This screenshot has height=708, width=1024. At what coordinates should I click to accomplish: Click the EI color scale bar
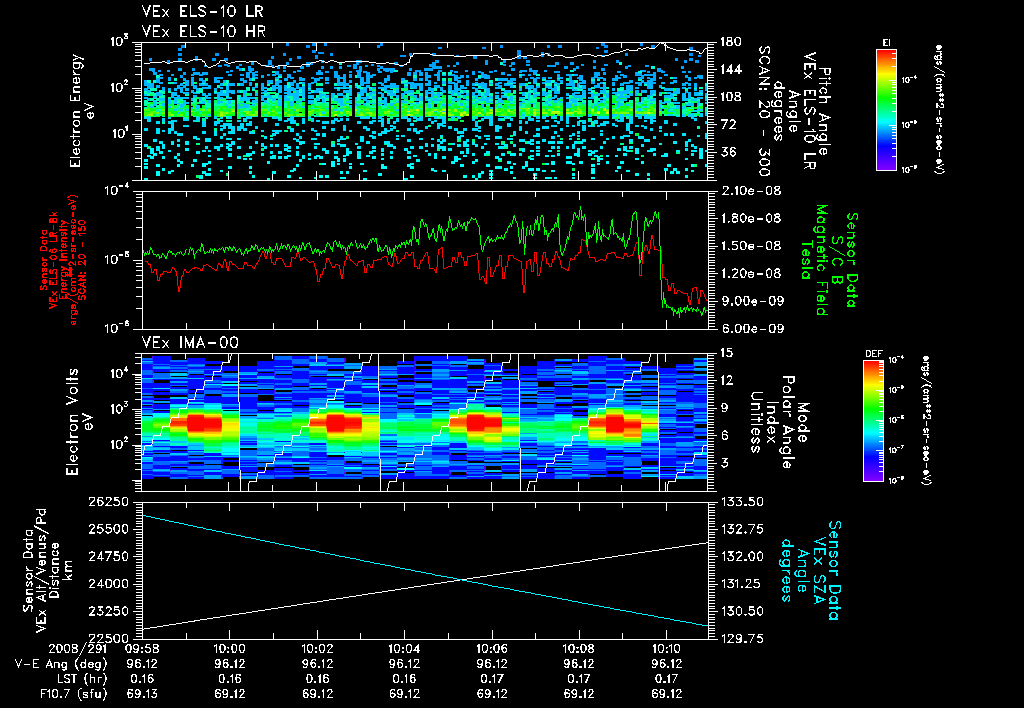886,110
